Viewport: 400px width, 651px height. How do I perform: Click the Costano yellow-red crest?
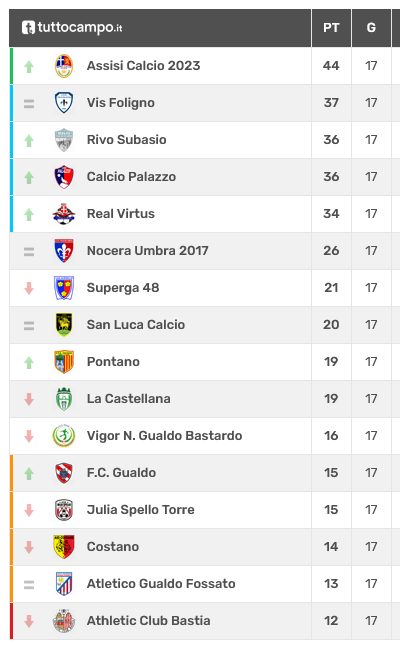click(64, 547)
